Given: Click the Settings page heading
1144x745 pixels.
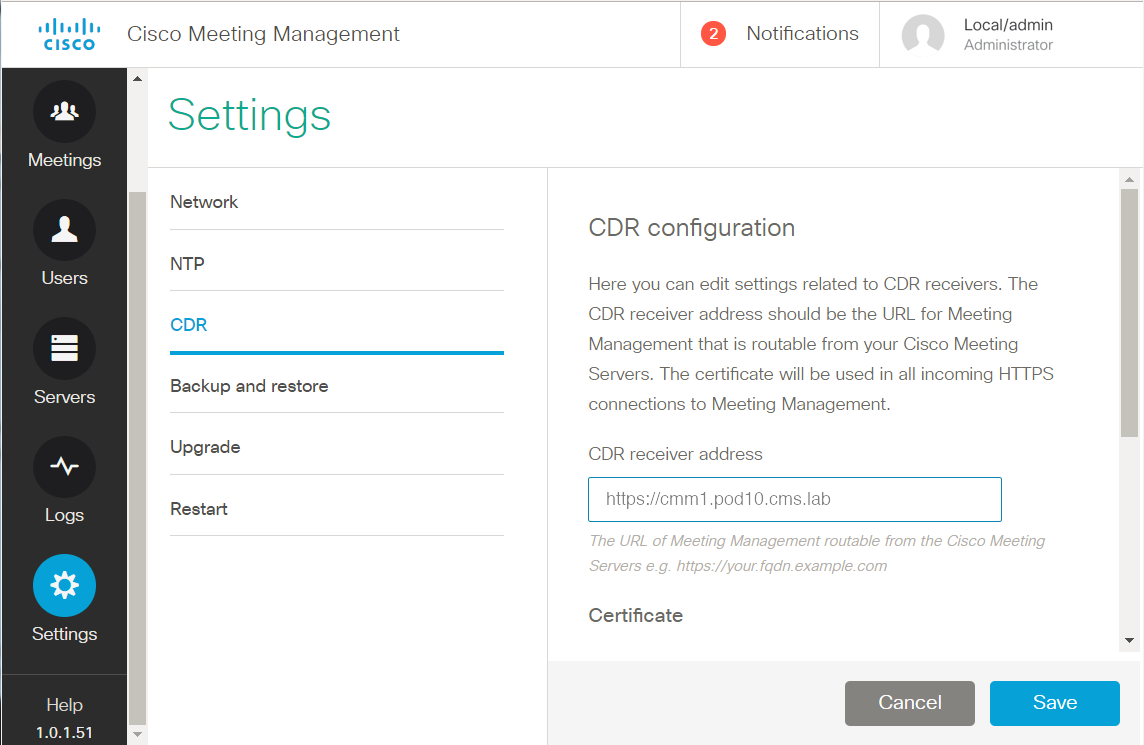Looking at the screenshot, I should [250, 115].
